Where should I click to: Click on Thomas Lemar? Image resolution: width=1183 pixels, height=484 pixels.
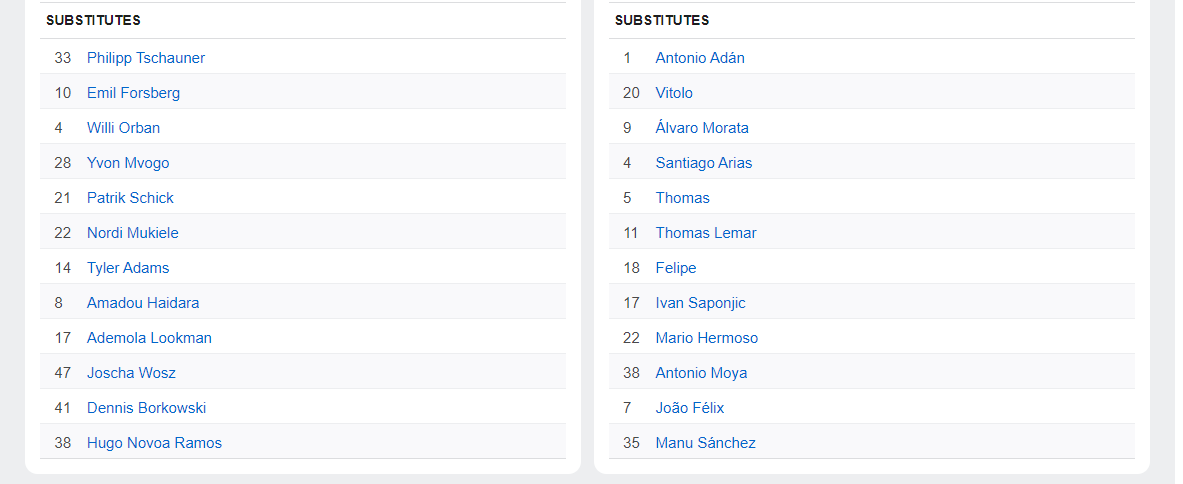[706, 233]
